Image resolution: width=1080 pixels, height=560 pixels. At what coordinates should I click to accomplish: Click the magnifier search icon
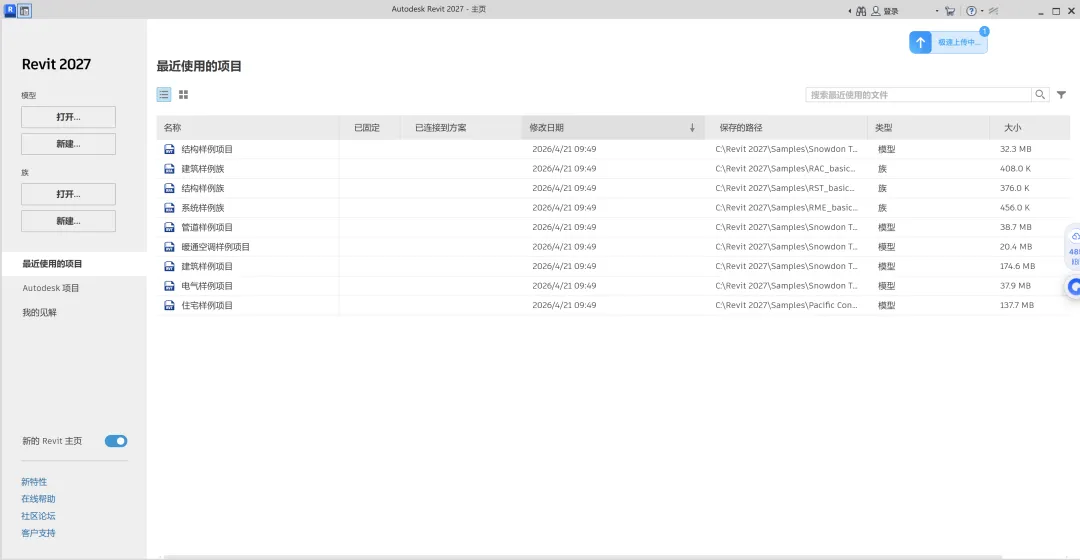coord(1040,94)
